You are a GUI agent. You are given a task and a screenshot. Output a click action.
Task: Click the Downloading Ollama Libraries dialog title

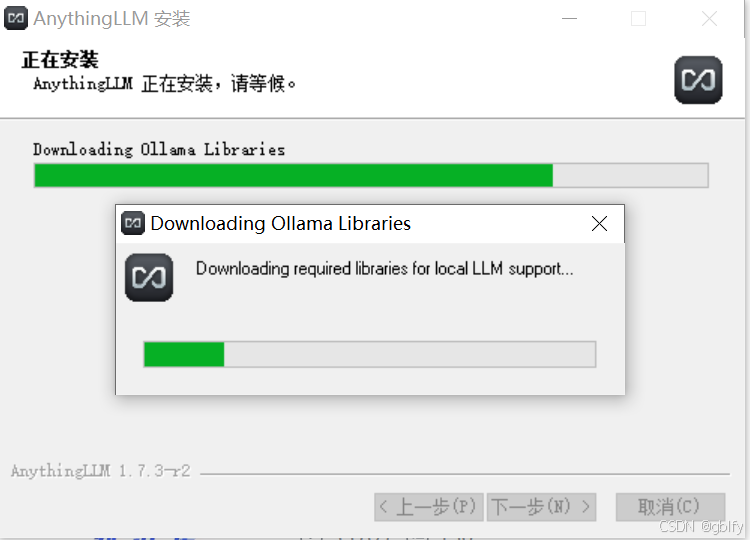(281, 224)
